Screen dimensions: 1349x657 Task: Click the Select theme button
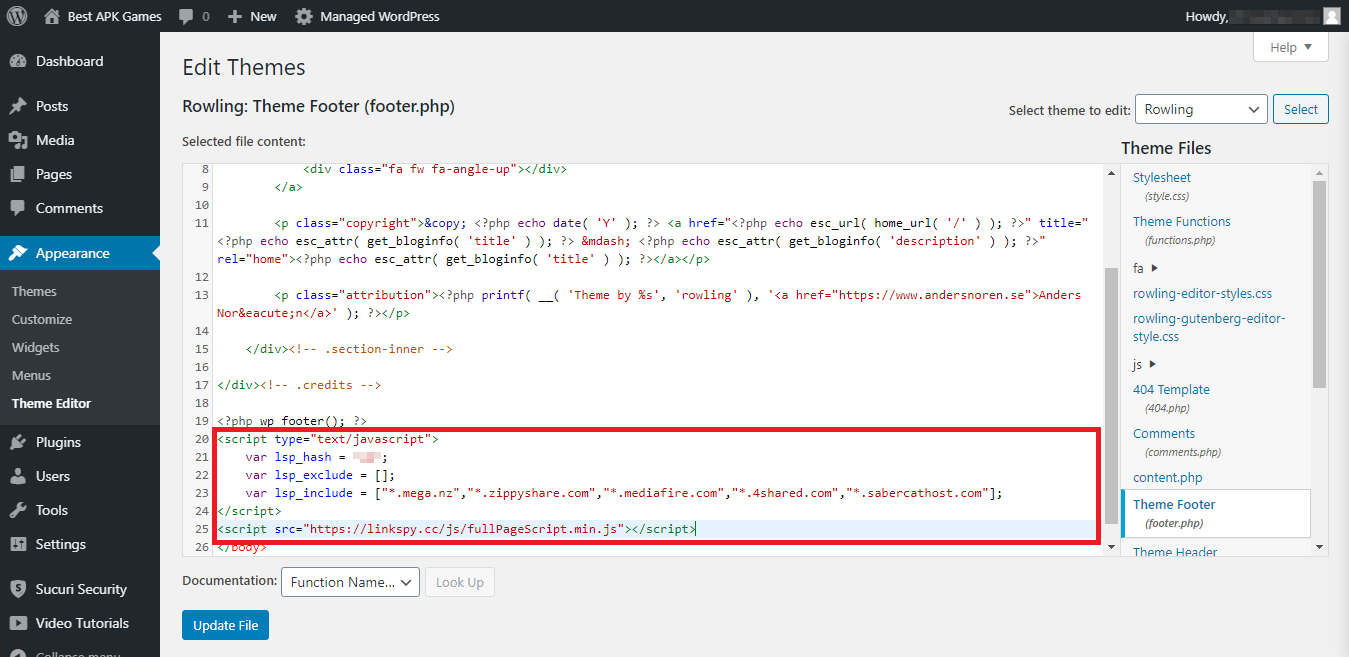pos(1301,109)
